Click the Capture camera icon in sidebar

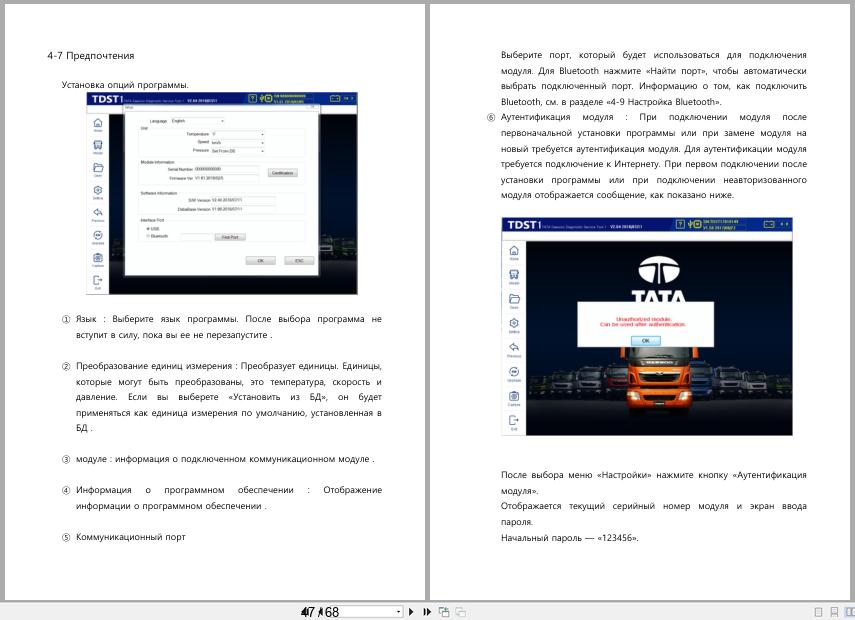98,256
